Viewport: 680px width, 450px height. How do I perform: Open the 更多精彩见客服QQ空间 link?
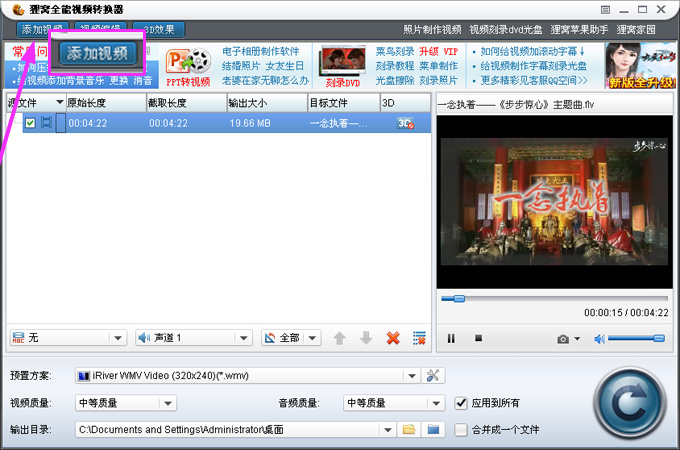[x=534, y=80]
